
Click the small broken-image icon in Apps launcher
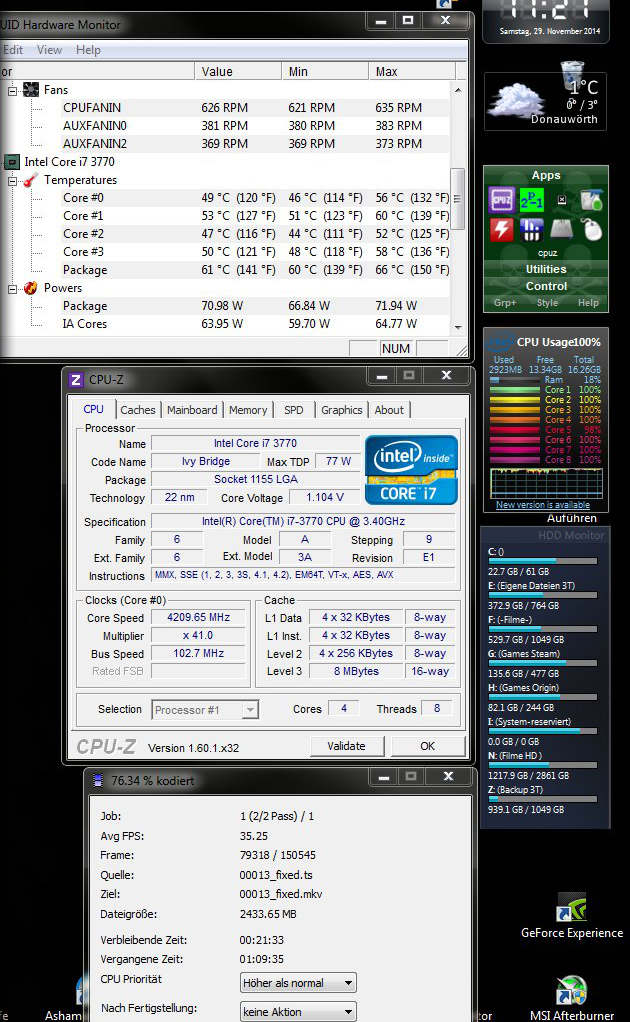pyautogui.click(x=562, y=200)
